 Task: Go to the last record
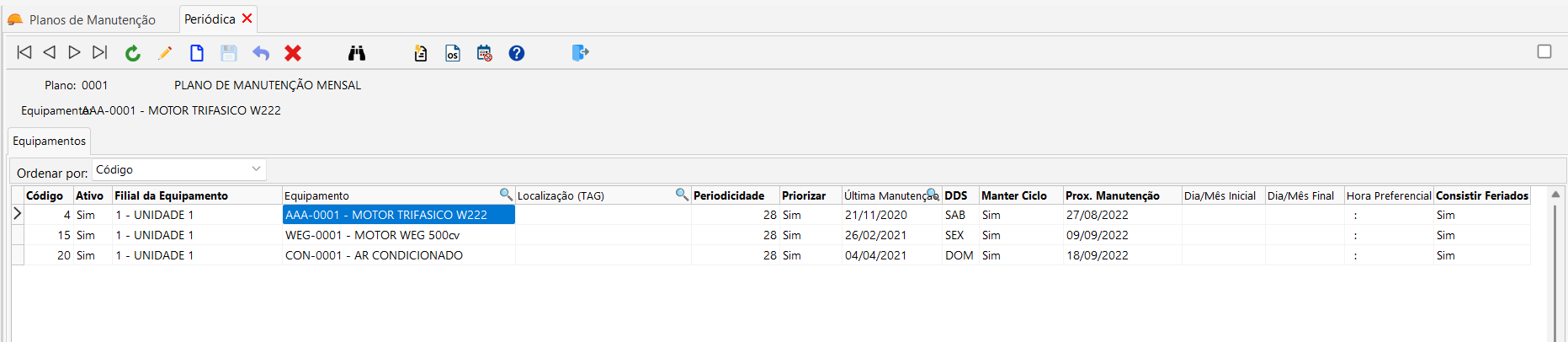[x=100, y=53]
